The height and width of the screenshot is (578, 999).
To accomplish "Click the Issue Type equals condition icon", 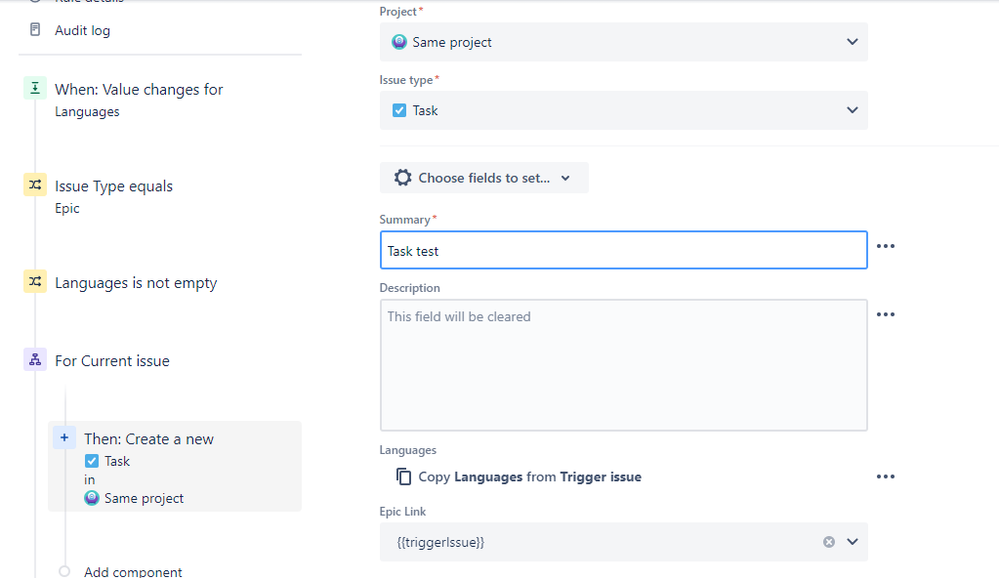I will coord(35,185).
